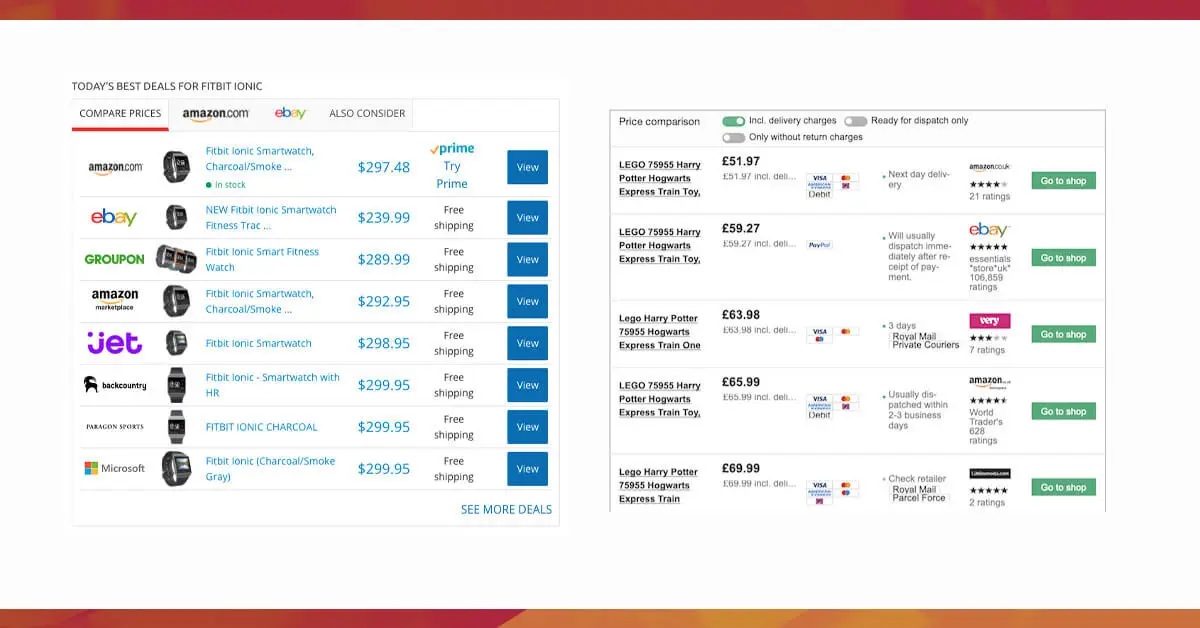1200x628 pixels.
Task: Click the Mastercard icon in the £65.99 row
Action: [x=846, y=399]
